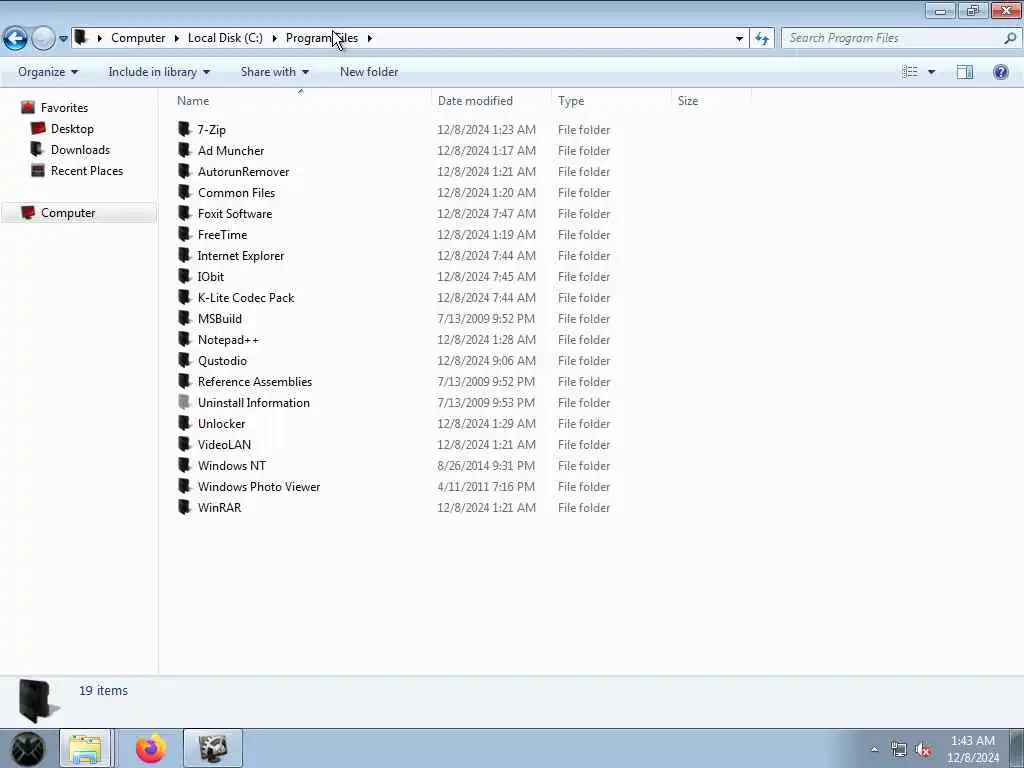Image resolution: width=1024 pixels, height=768 pixels.
Task: Select the Ad Muncher folder icon
Action: [184, 150]
